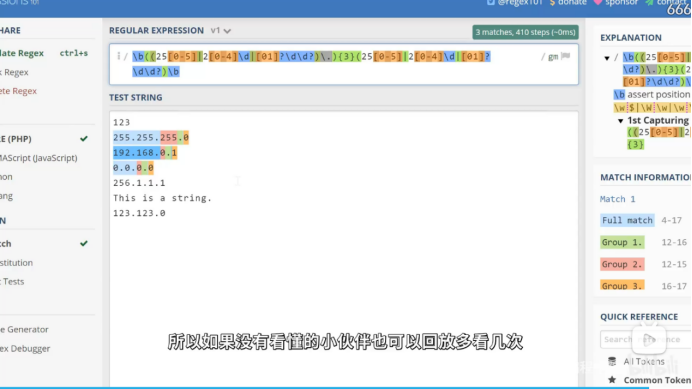Click the donate link in header
This screenshot has height=389, width=692.
(x=572, y=3)
